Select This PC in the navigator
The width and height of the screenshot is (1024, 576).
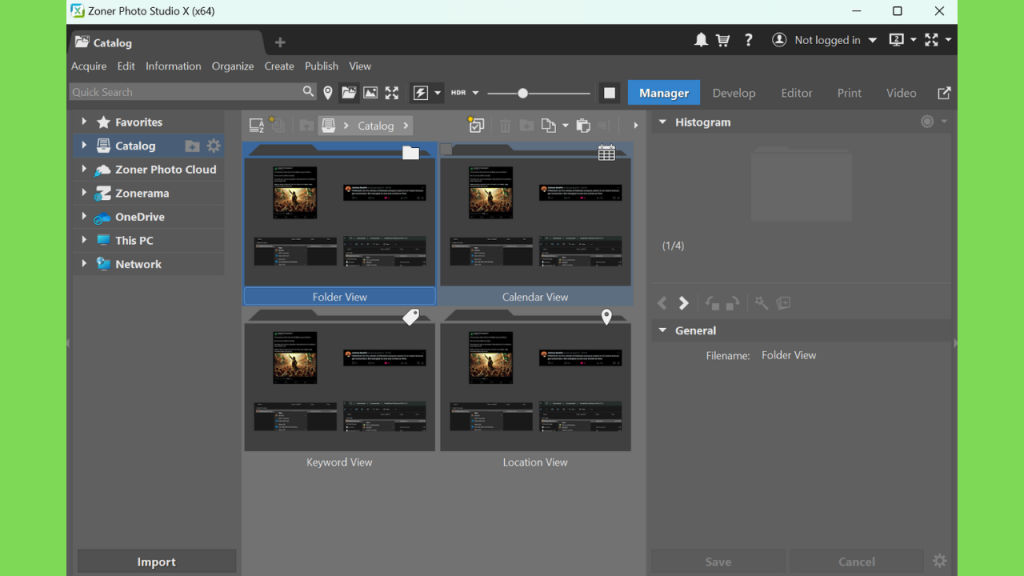pos(134,240)
